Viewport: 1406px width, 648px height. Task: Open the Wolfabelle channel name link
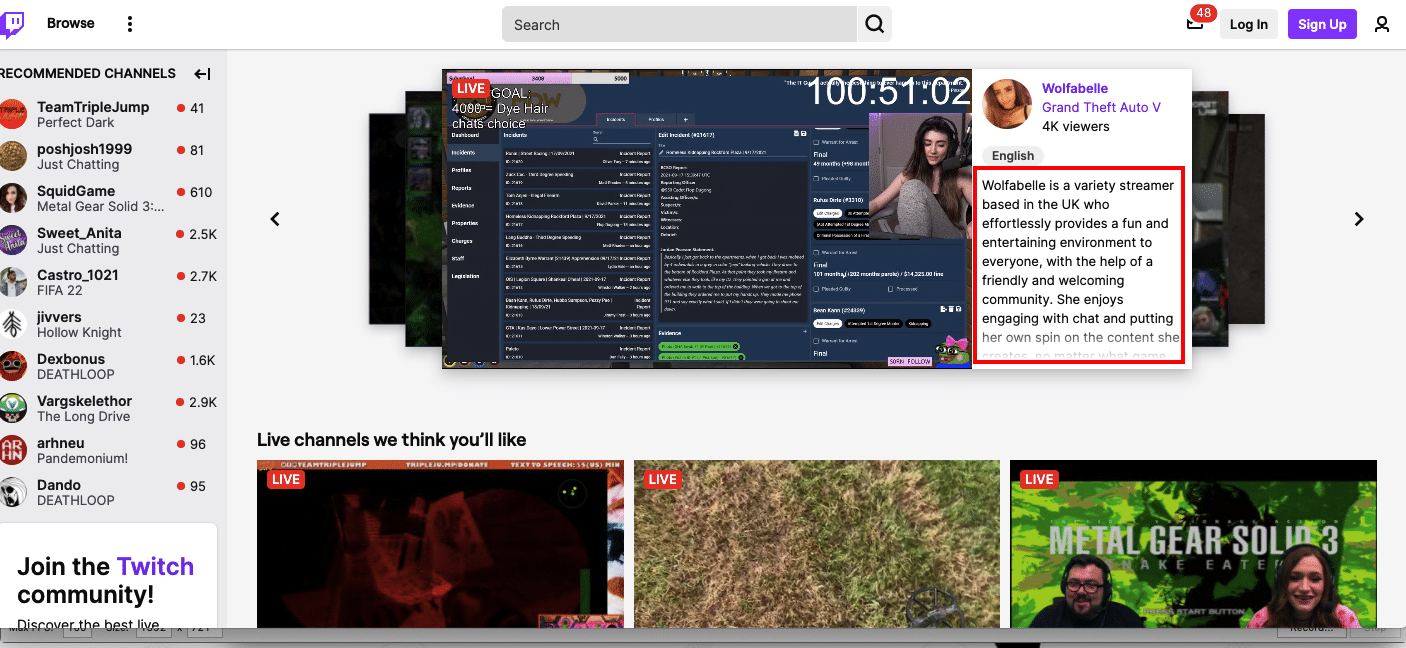pos(1075,88)
